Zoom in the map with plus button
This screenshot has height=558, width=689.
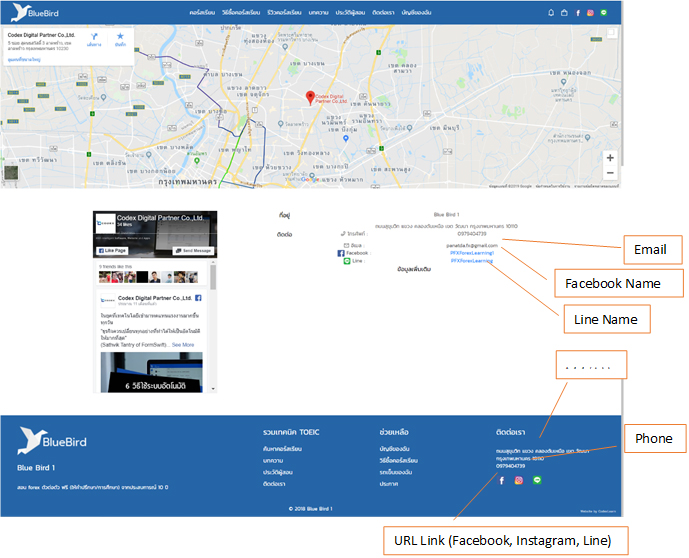point(610,158)
